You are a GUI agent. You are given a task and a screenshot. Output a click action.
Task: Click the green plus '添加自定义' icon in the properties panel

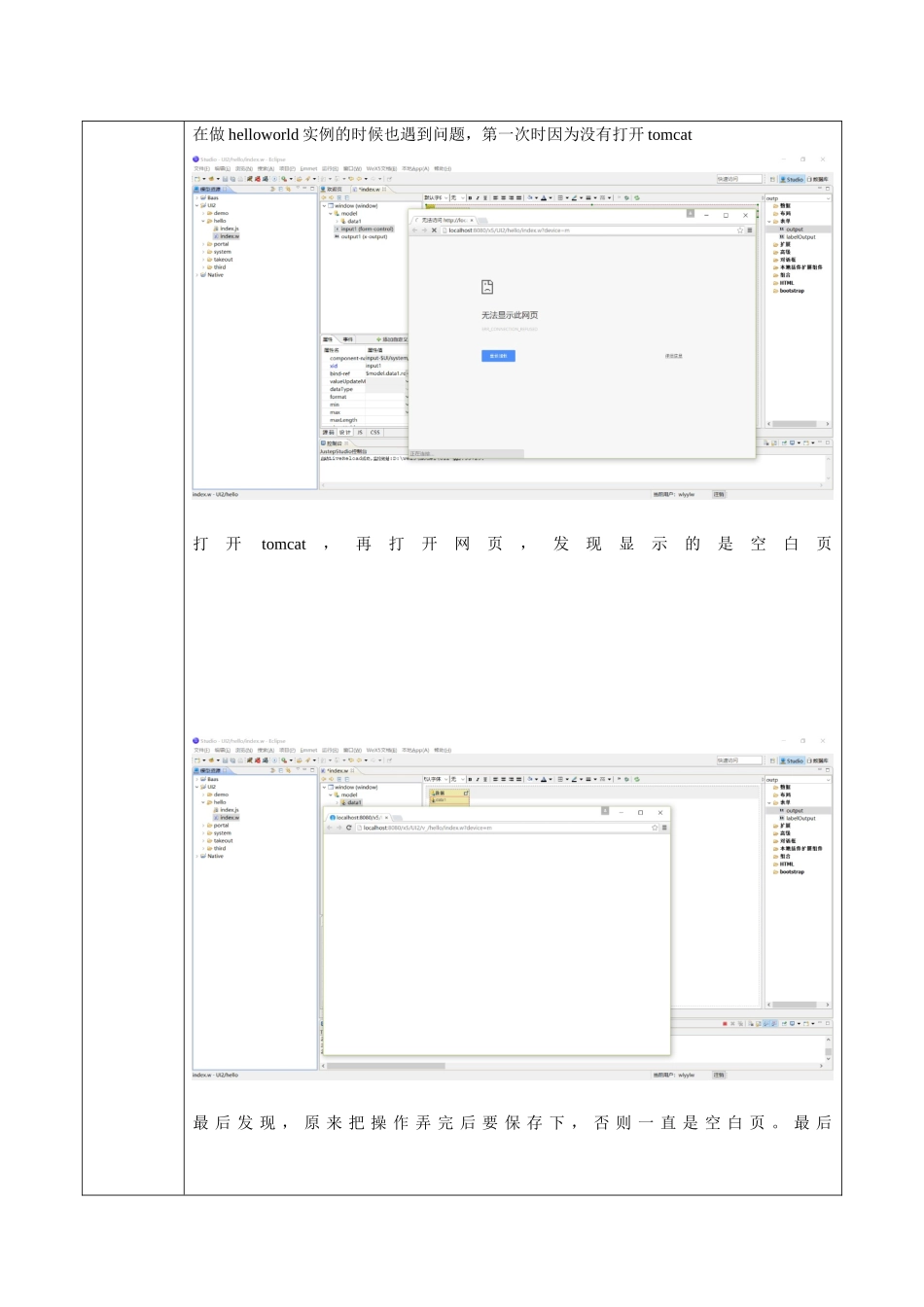378,339
